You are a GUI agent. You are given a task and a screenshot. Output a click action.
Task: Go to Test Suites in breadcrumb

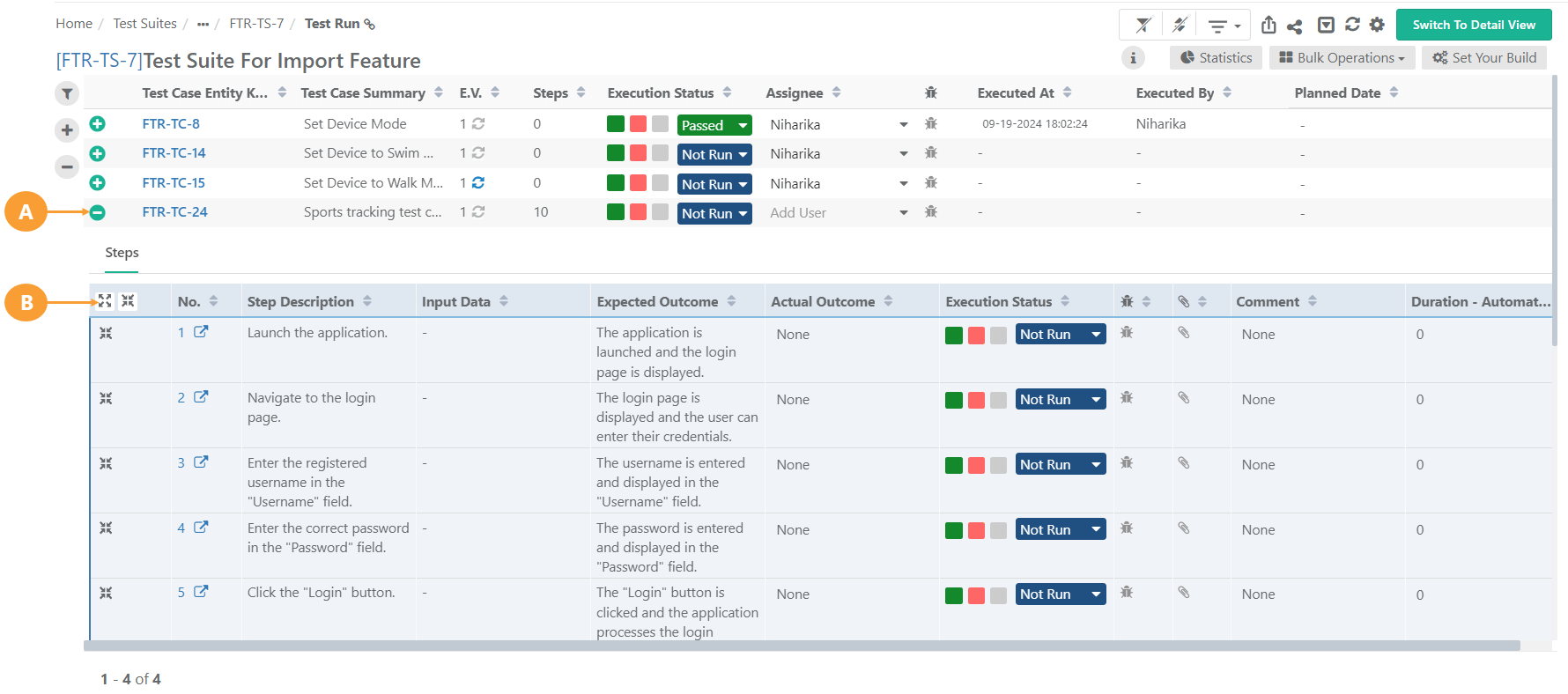point(144,24)
